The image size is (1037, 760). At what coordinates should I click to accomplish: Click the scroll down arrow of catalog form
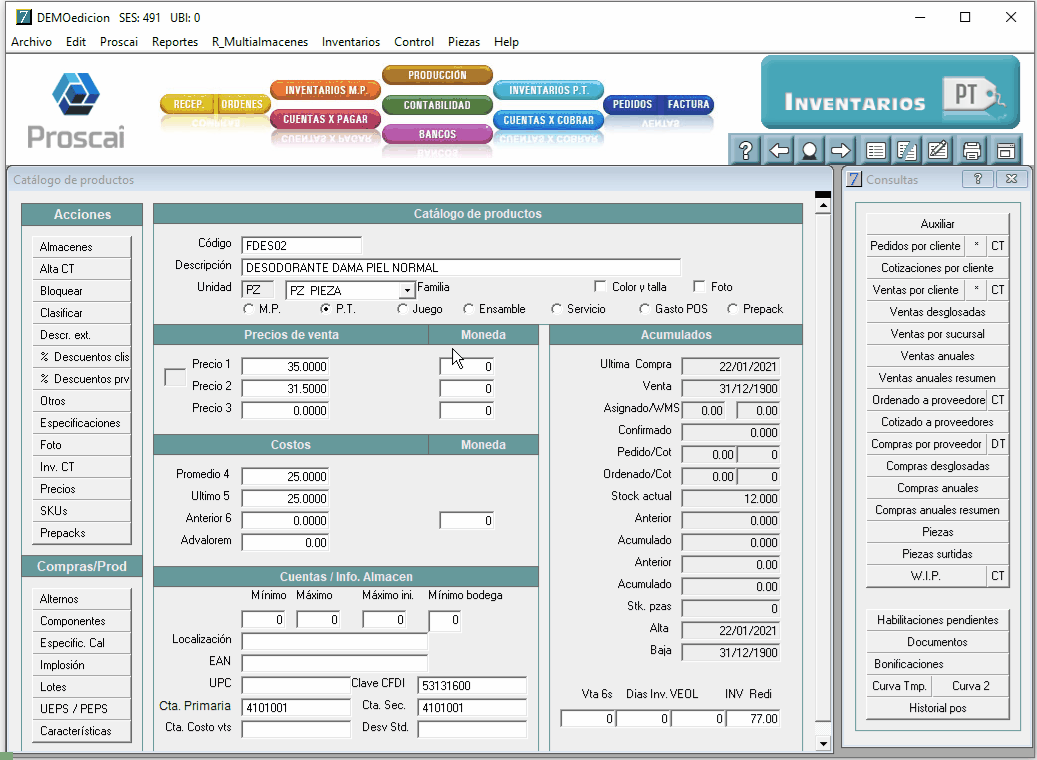pyautogui.click(x=823, y=743)
